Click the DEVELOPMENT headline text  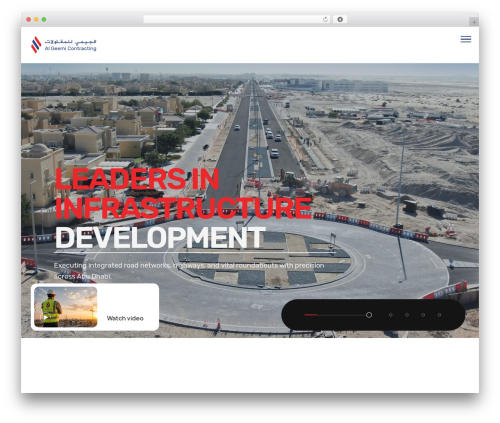(x=160, y=237)
